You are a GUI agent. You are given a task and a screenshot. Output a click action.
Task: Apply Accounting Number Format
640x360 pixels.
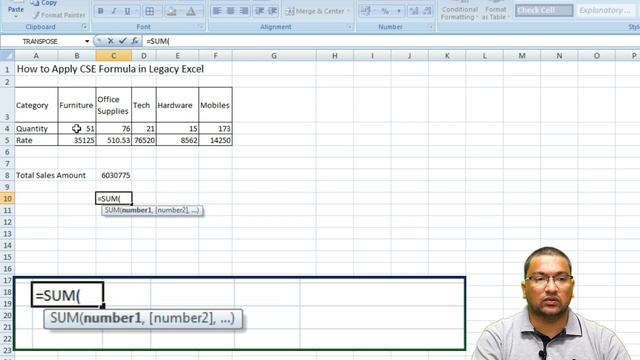(x=365, y=11)
